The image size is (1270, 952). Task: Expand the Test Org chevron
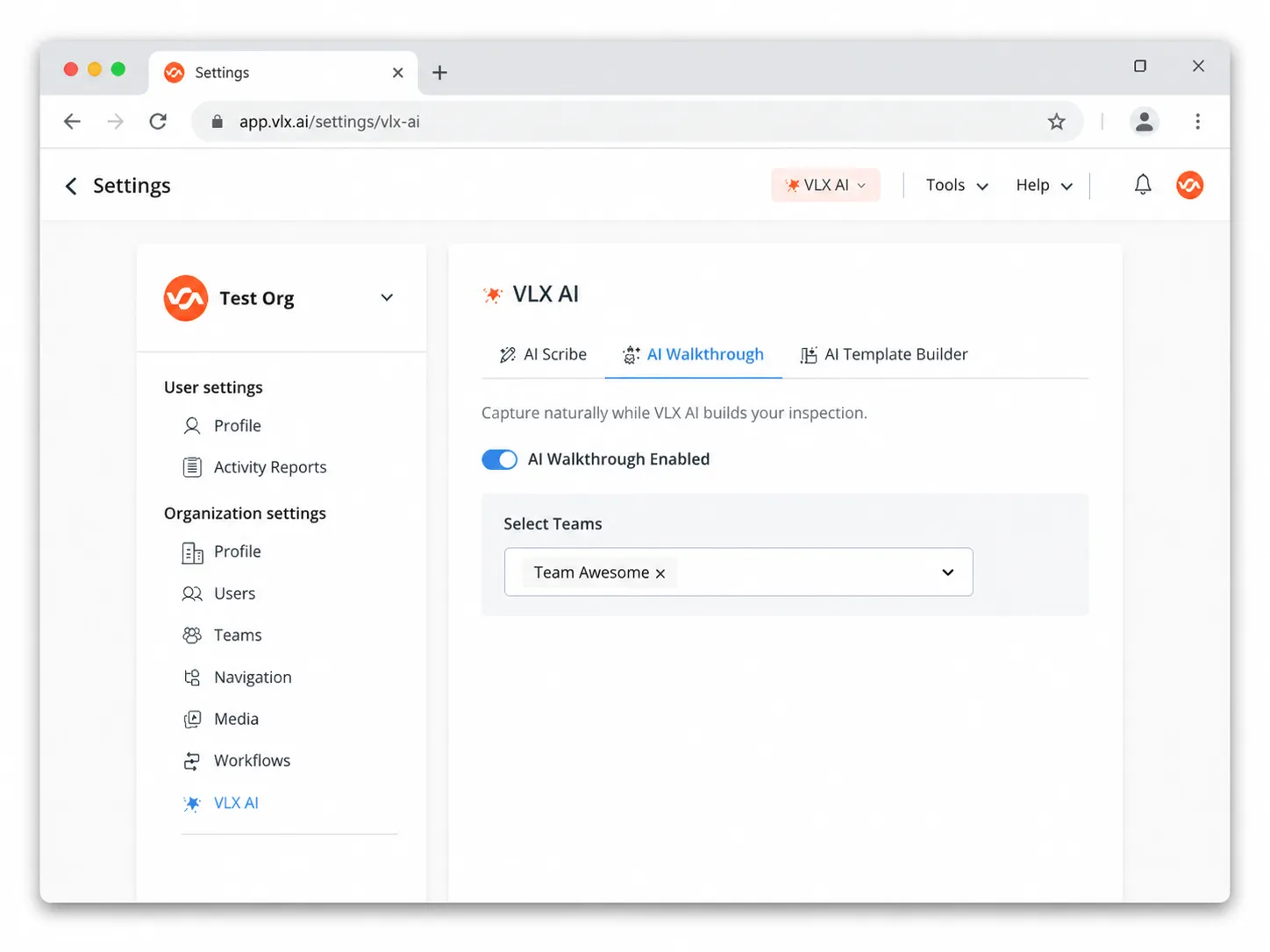(x=387, y=298)
